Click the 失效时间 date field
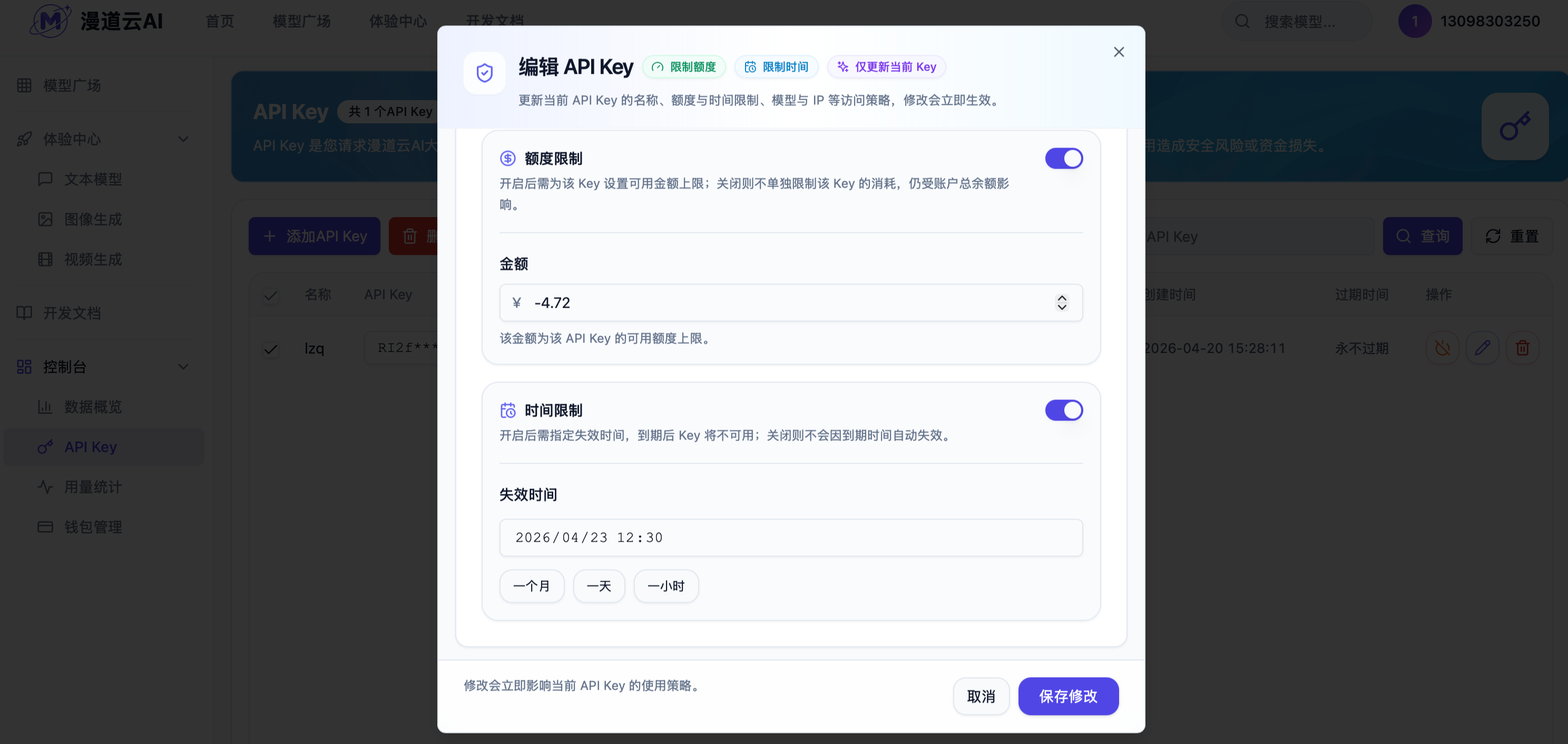Screen dimensions: 1568x744 point(791,537)
